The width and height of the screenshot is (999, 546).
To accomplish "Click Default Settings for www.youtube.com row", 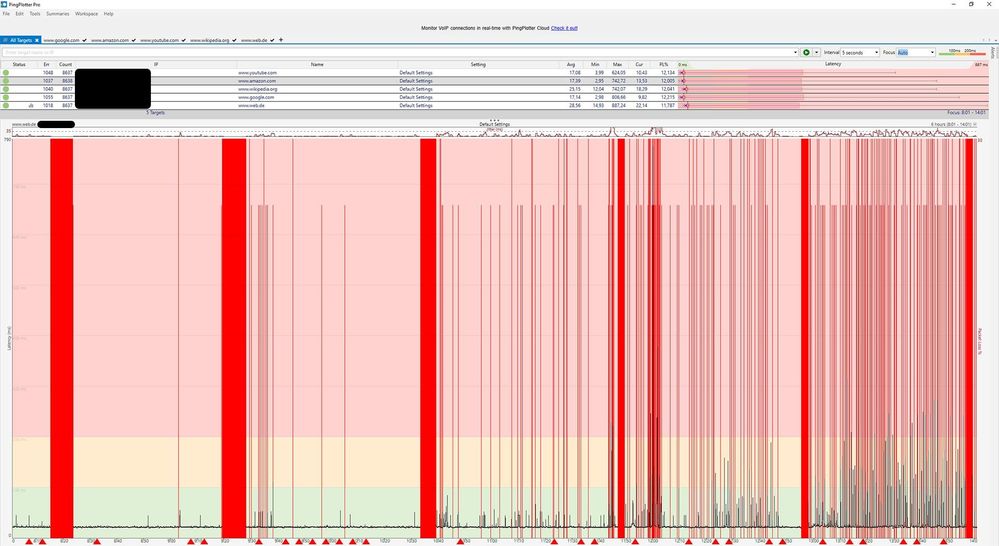I will click(x=416, y=73).
